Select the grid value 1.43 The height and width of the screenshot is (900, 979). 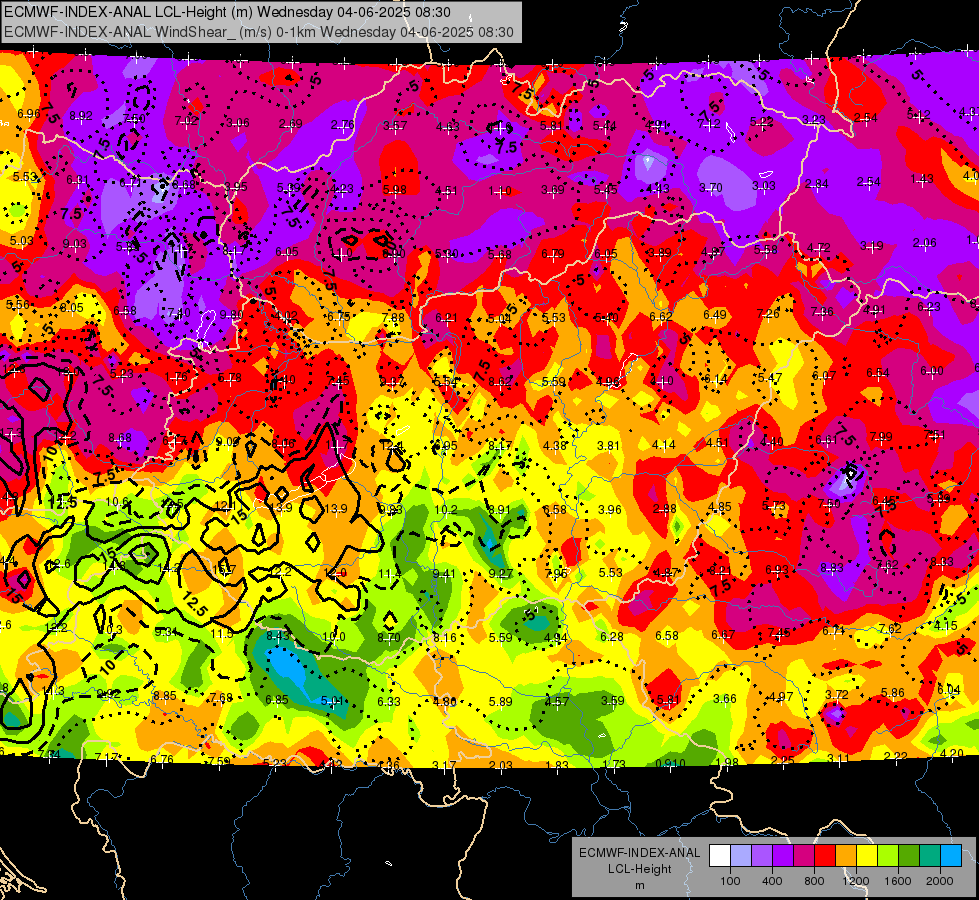pyautogui.click(x=922, y=179)
